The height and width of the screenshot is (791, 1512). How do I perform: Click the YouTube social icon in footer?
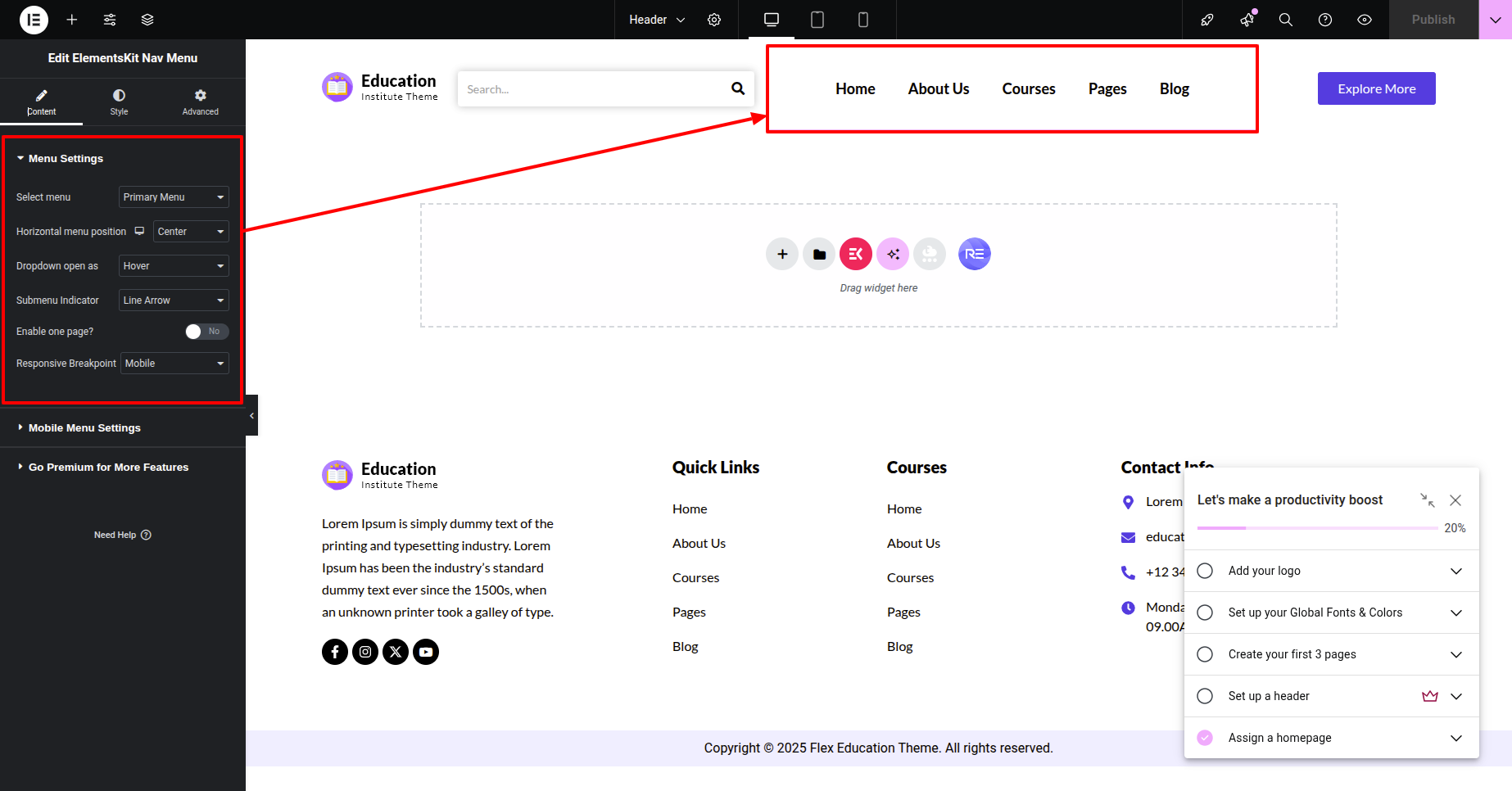coord(426,652)
